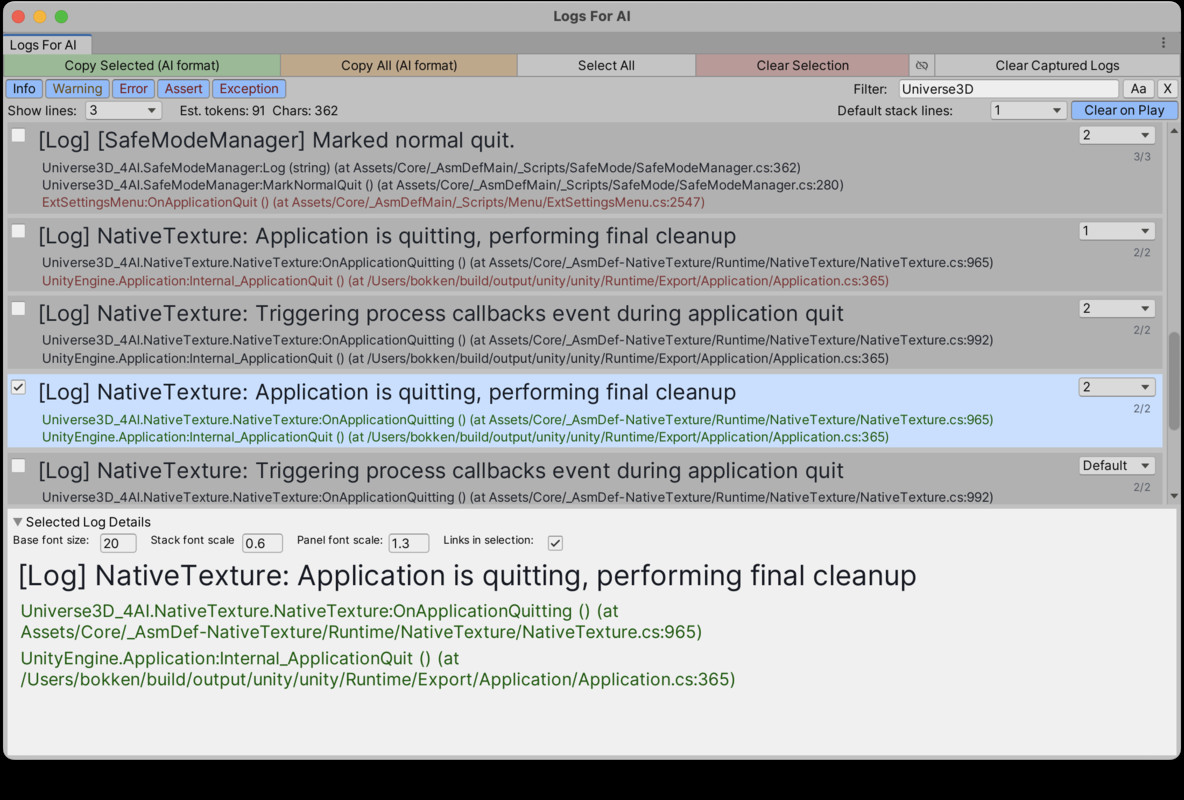
Task: Click Copy All (AI format)
Action: (399, 66)
